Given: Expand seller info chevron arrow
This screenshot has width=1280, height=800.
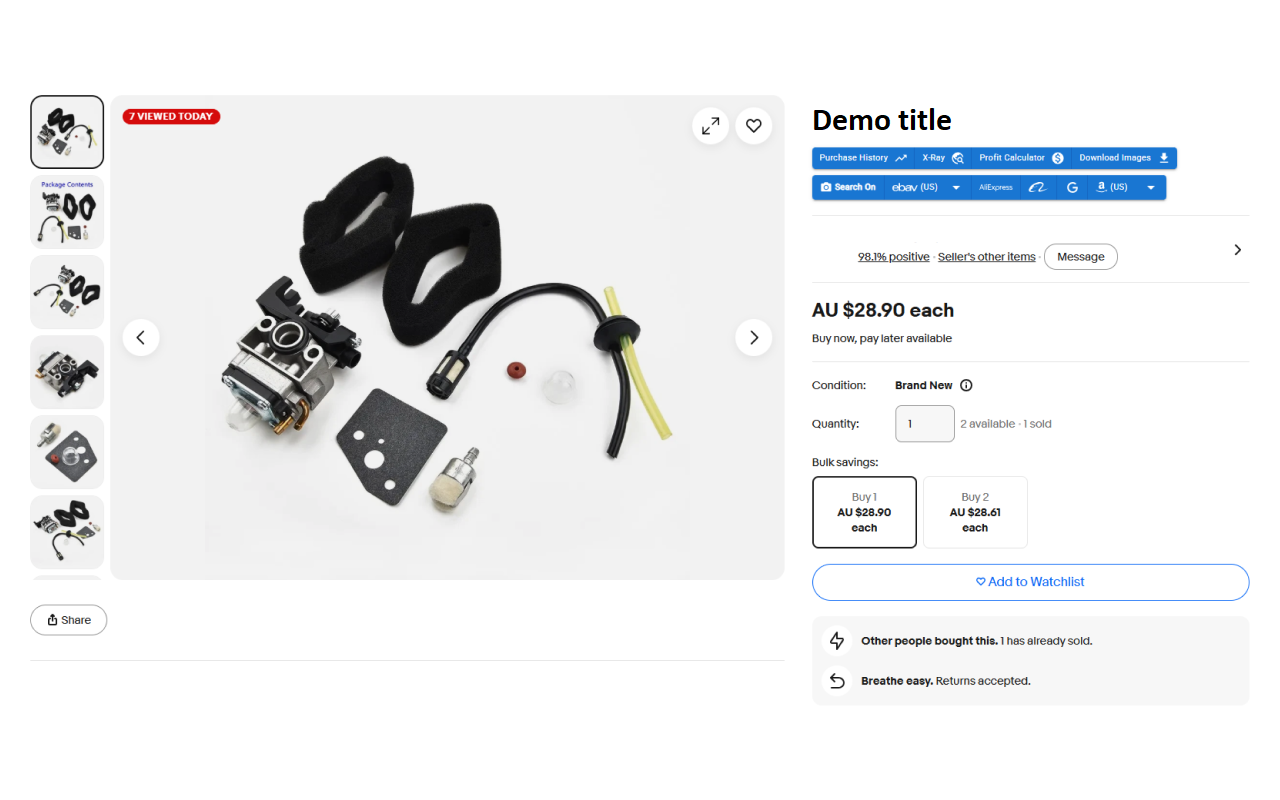Looking at the screenshot, I should 1237,250.
